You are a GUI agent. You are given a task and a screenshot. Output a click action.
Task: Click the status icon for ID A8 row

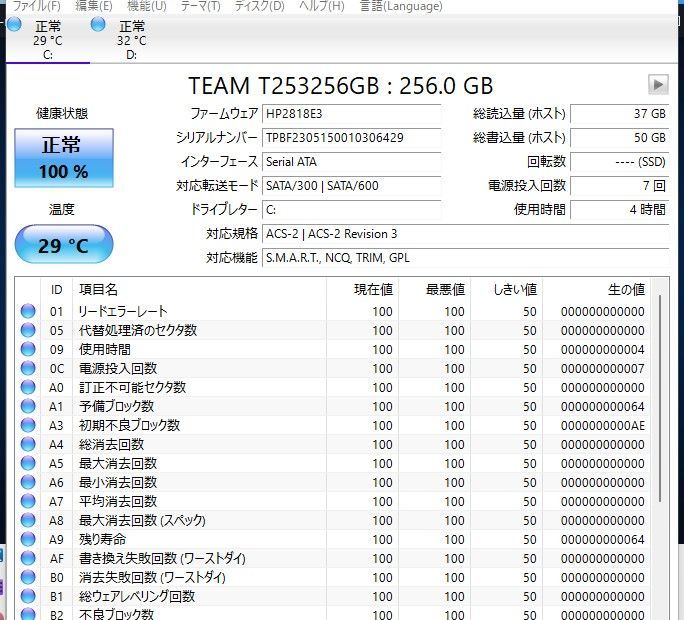[x=28, y=520]
